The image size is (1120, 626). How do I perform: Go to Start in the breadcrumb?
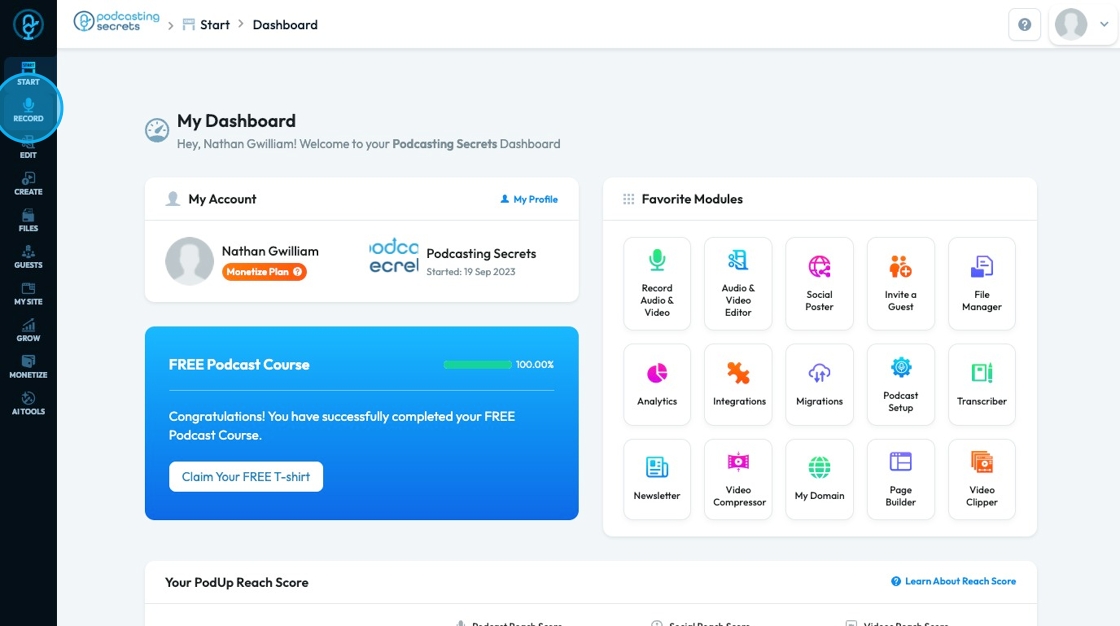(x=206, y=24)
